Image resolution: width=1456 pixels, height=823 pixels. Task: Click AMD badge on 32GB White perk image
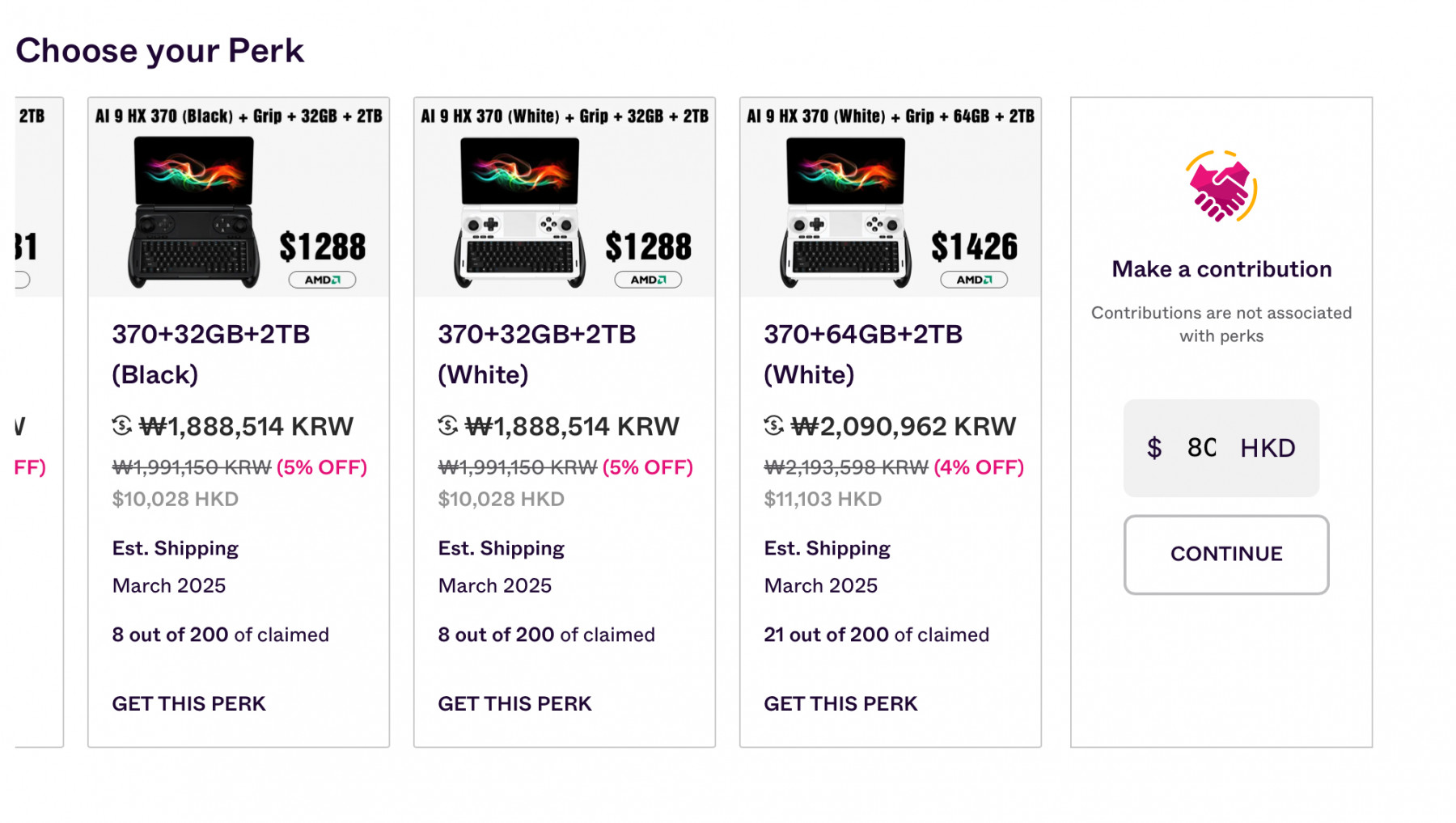(648, 280)
